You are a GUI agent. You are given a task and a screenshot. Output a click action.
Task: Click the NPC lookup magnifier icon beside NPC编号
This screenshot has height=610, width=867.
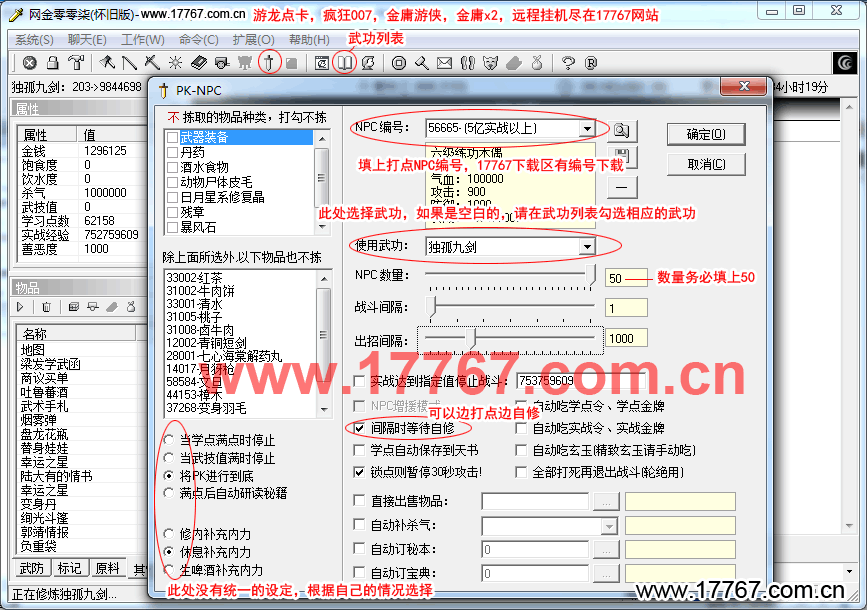621,131
